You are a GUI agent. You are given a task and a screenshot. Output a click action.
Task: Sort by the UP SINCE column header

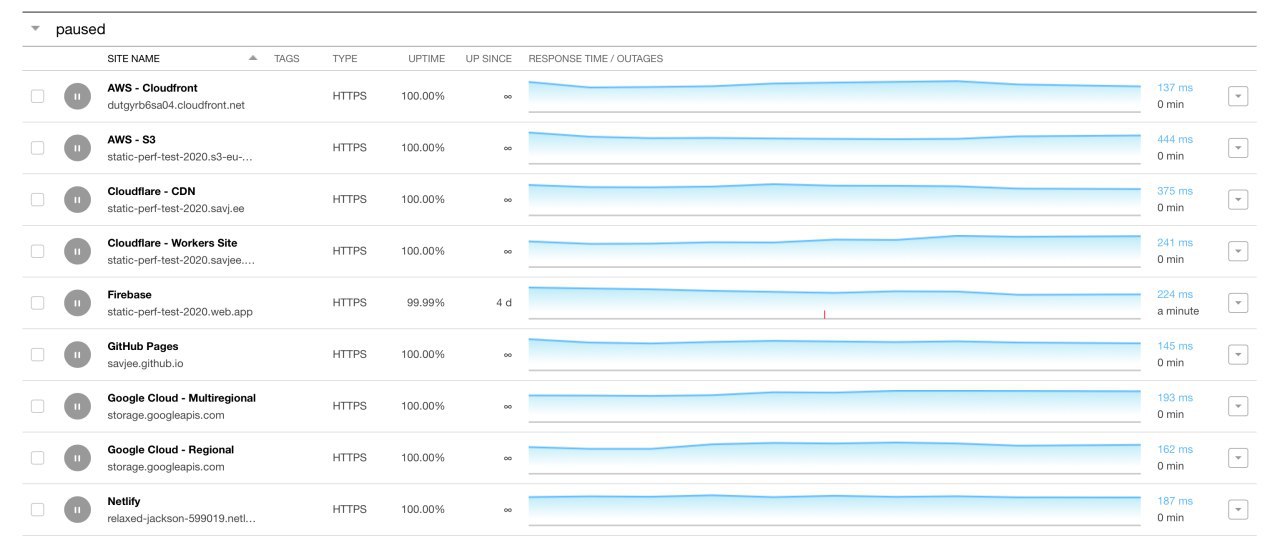coord(489,59)
